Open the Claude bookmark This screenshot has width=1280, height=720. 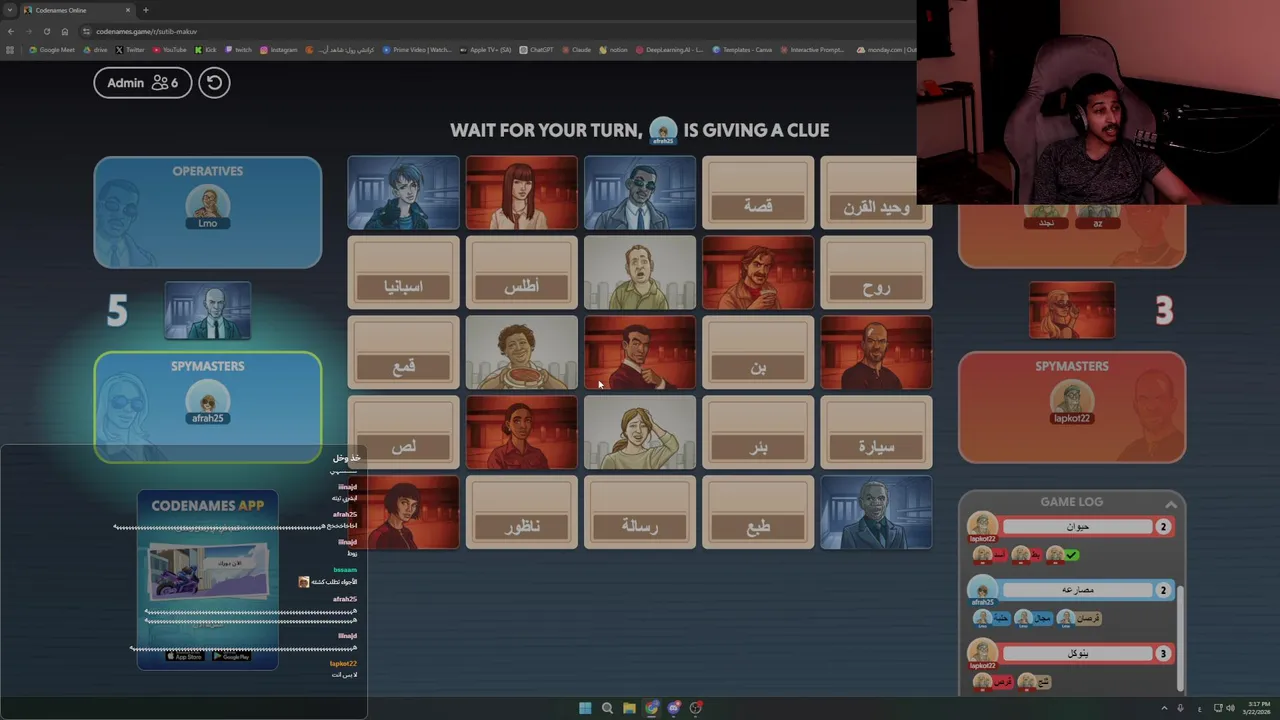pos(577,49)
